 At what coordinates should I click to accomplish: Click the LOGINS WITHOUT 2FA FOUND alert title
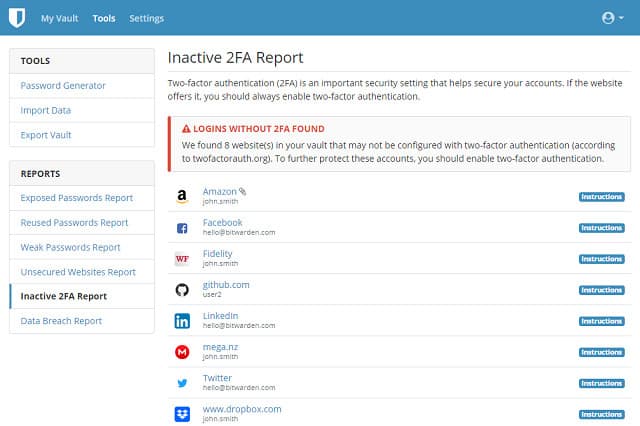[x=259, y=129]
